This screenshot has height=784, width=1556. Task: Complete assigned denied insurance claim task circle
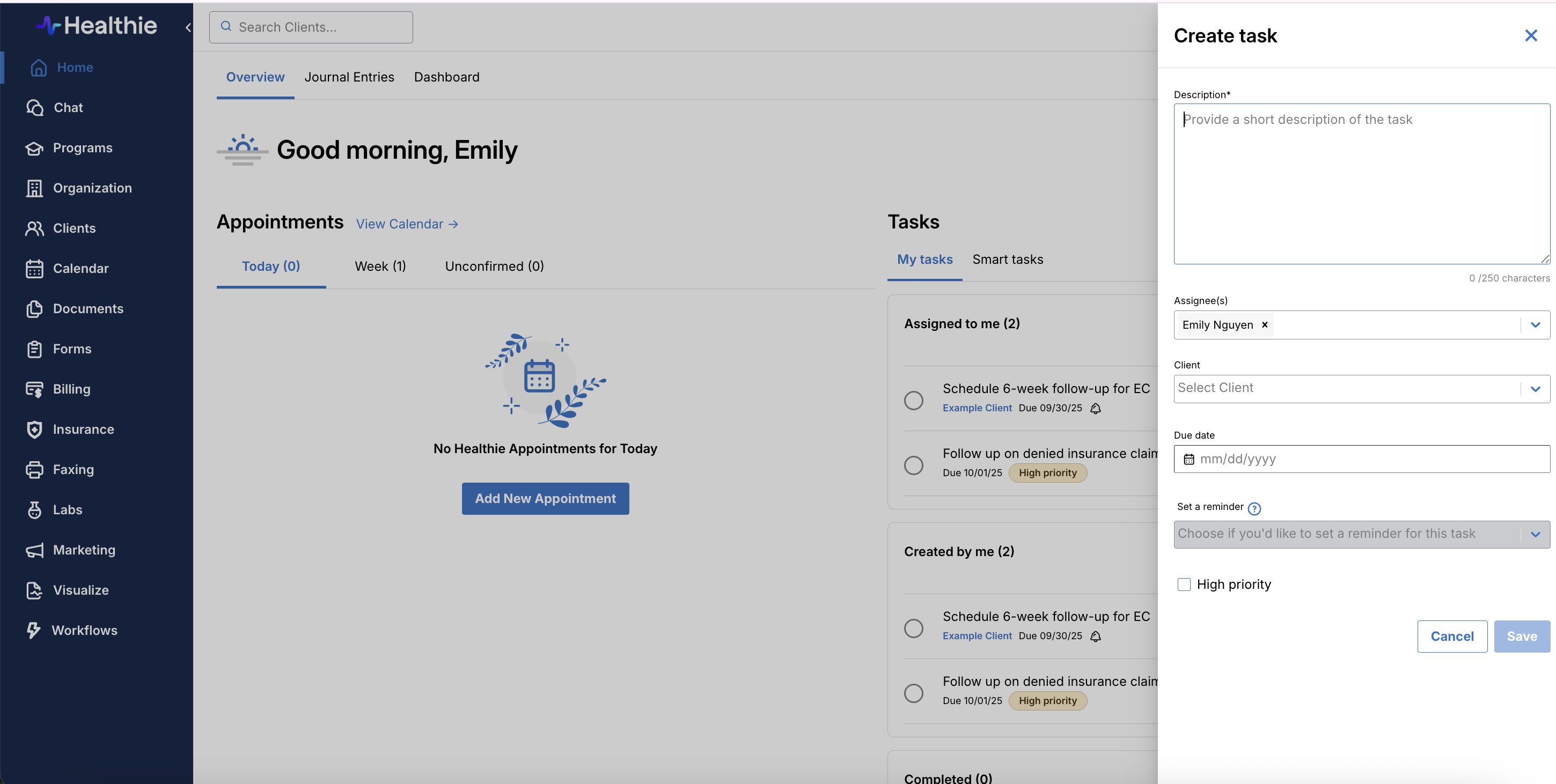pos(913,465)
